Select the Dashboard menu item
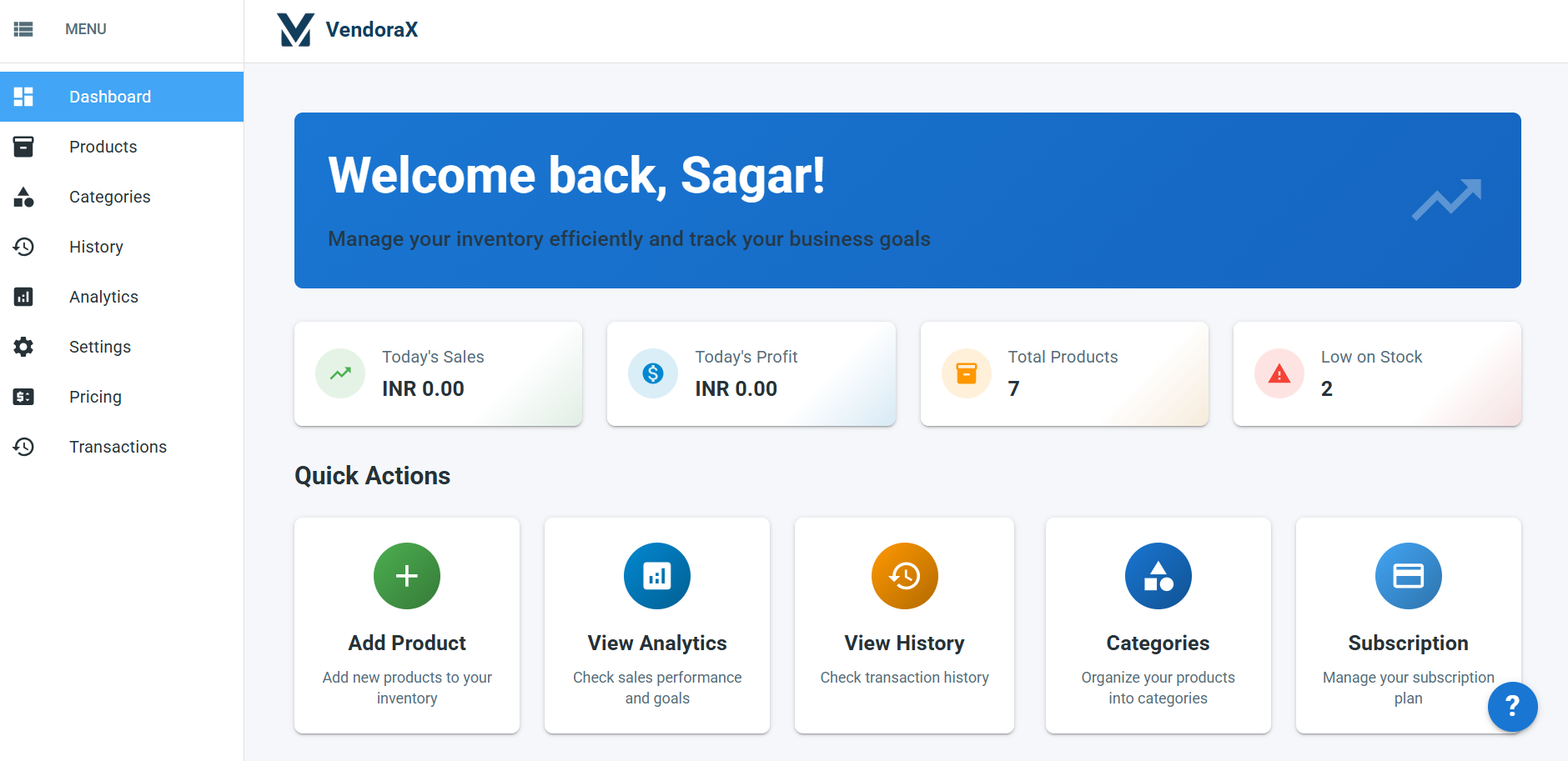Screen dimensions: 1568x761 click(110, 97)
